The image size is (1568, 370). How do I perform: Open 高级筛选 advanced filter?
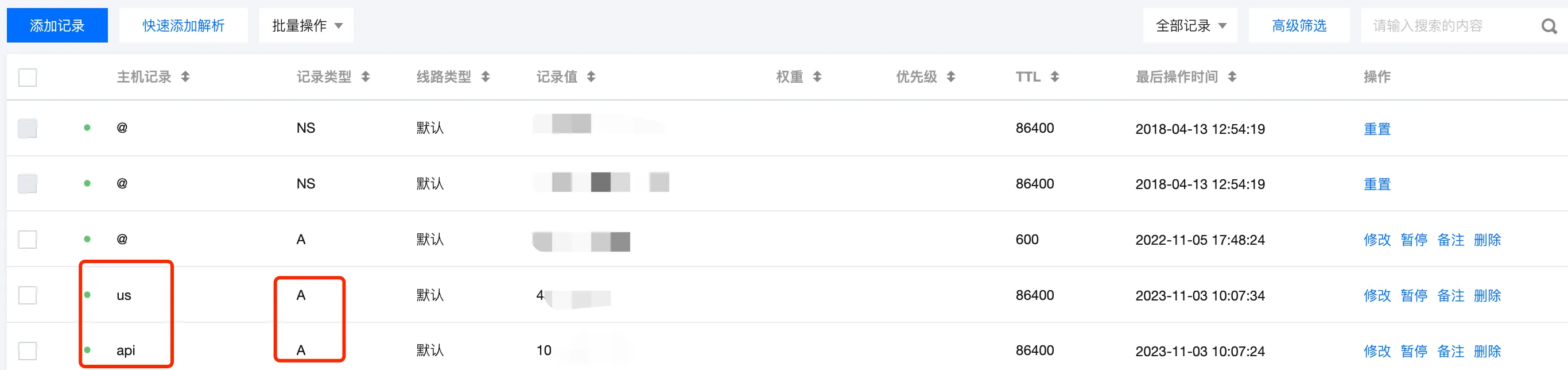pos(1298,26)
